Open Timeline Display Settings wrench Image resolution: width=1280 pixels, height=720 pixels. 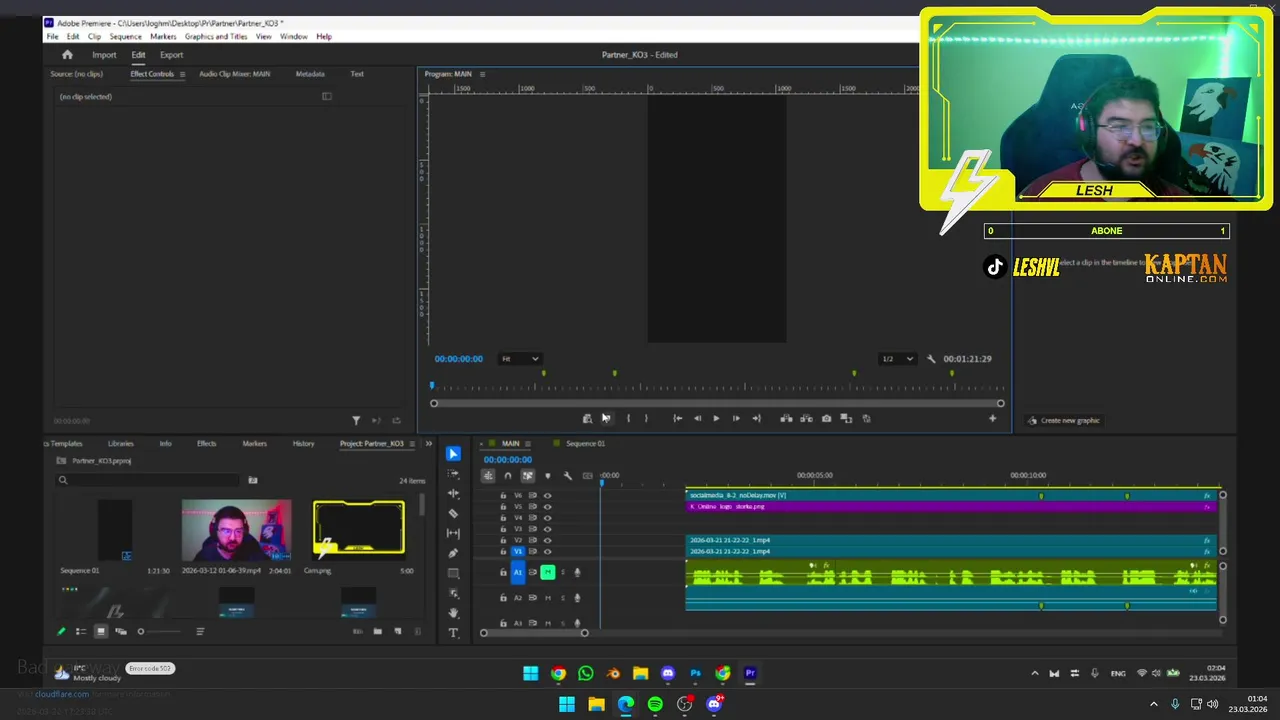tap(567, 476)
